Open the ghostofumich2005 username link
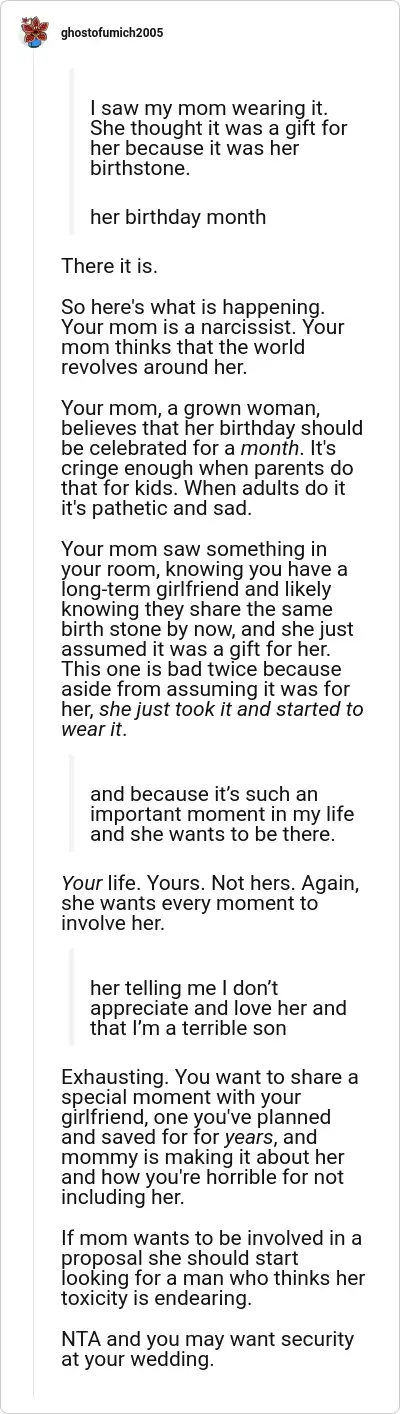This screenshot has height=1414, width=400. click(109, 33)
